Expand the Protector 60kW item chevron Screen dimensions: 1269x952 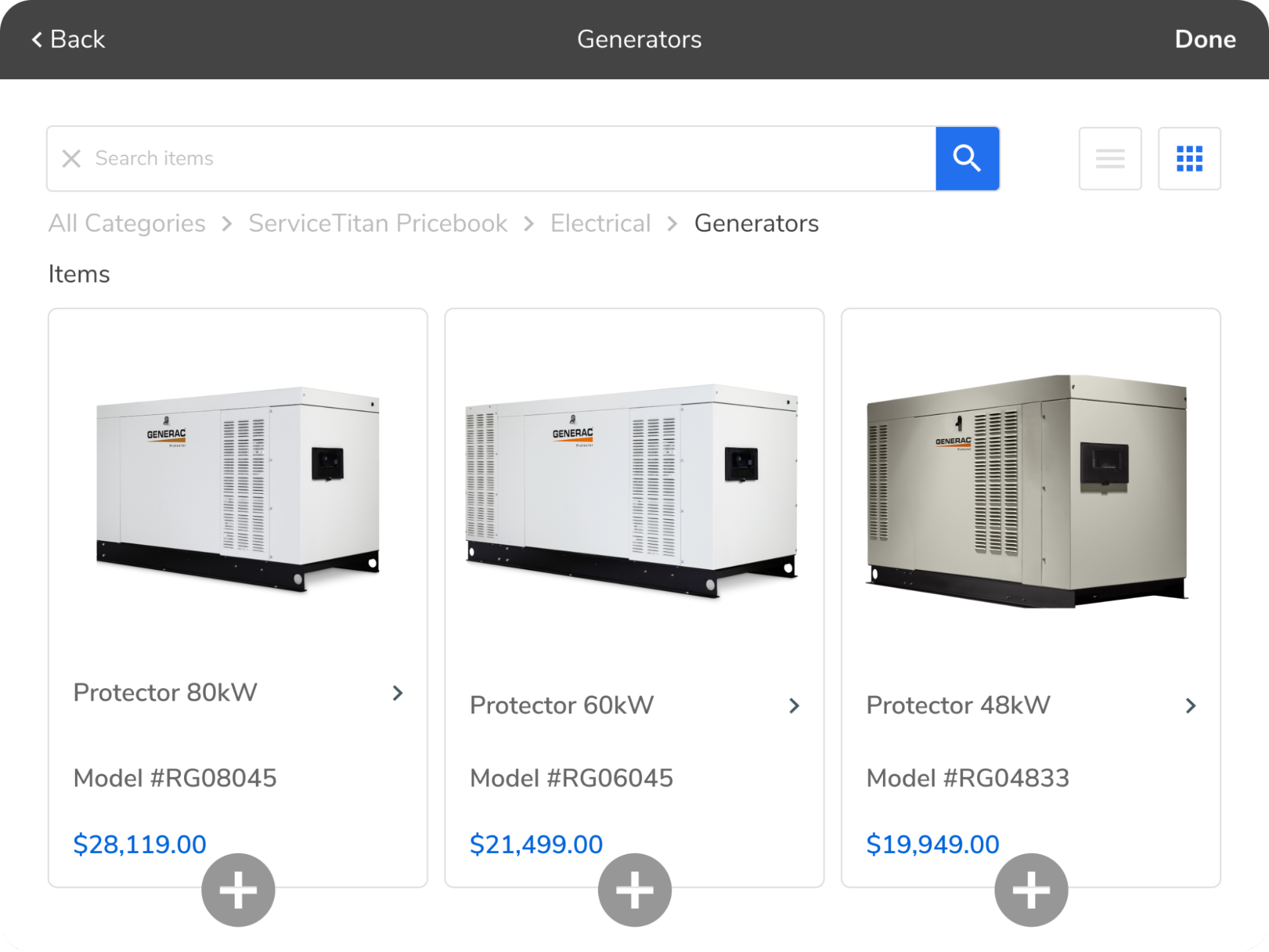coord(794,706)
